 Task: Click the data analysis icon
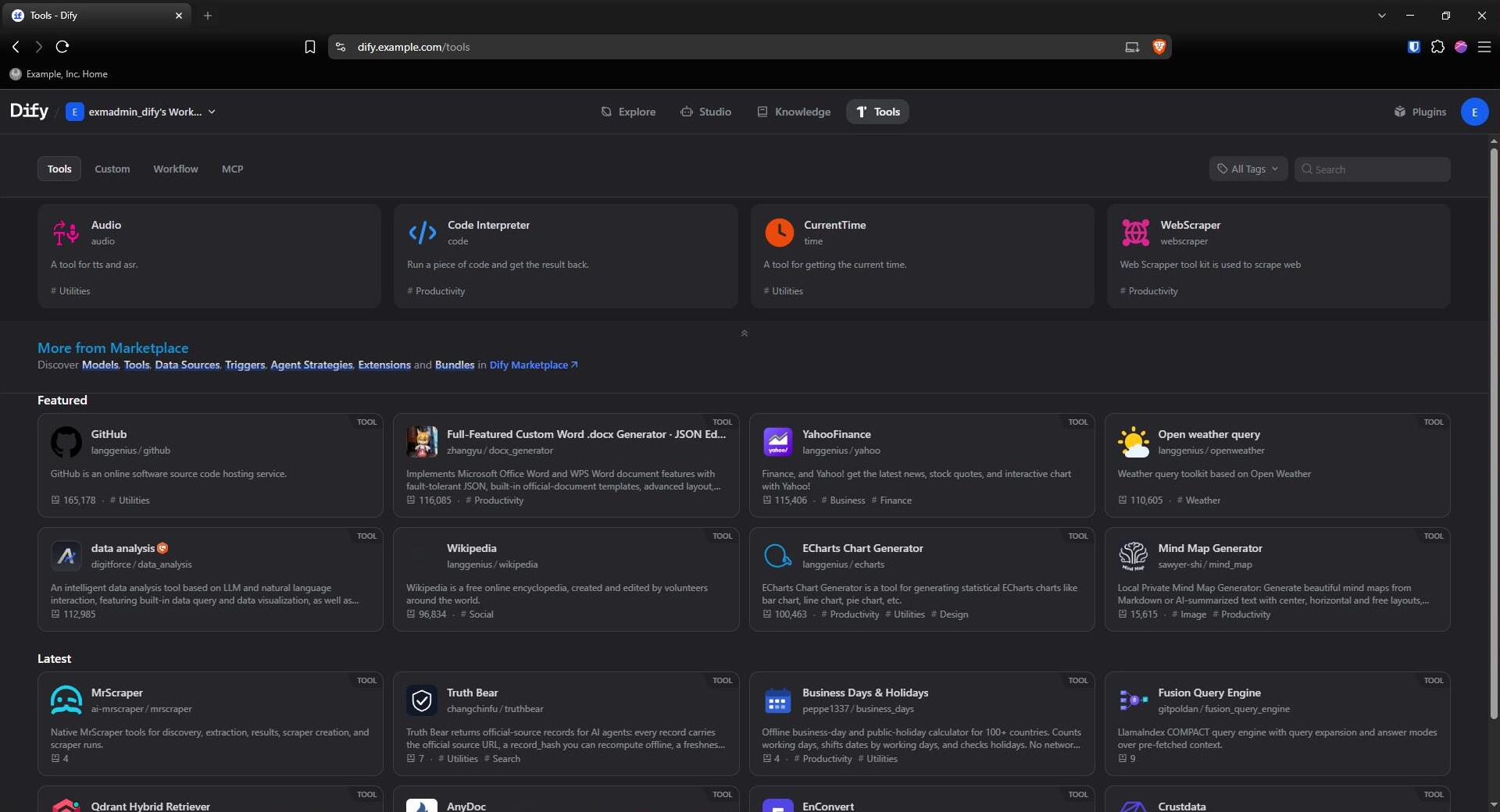tap(66, 556)
